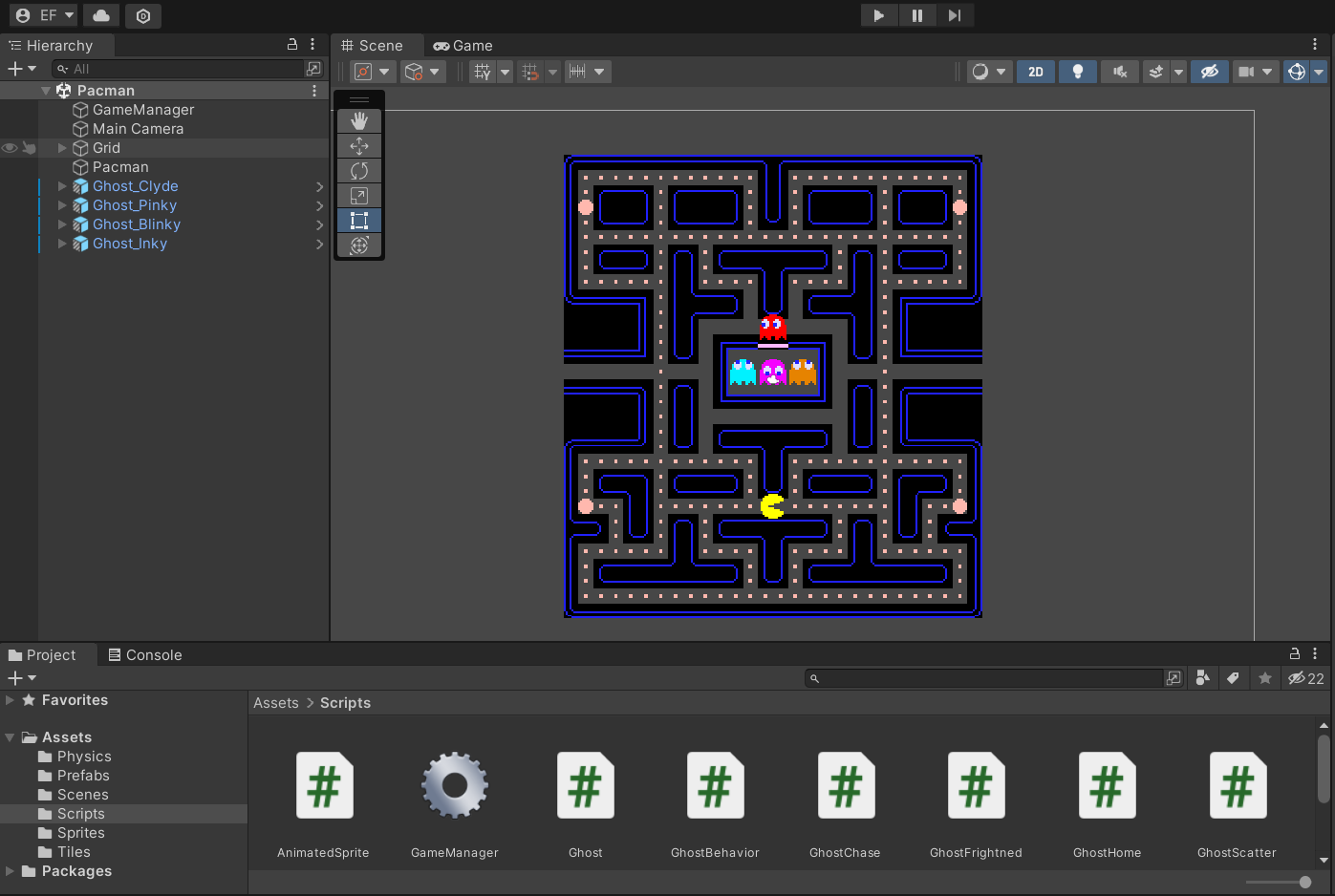
Task: Select the Ghost script file
Action: [585, 785]
